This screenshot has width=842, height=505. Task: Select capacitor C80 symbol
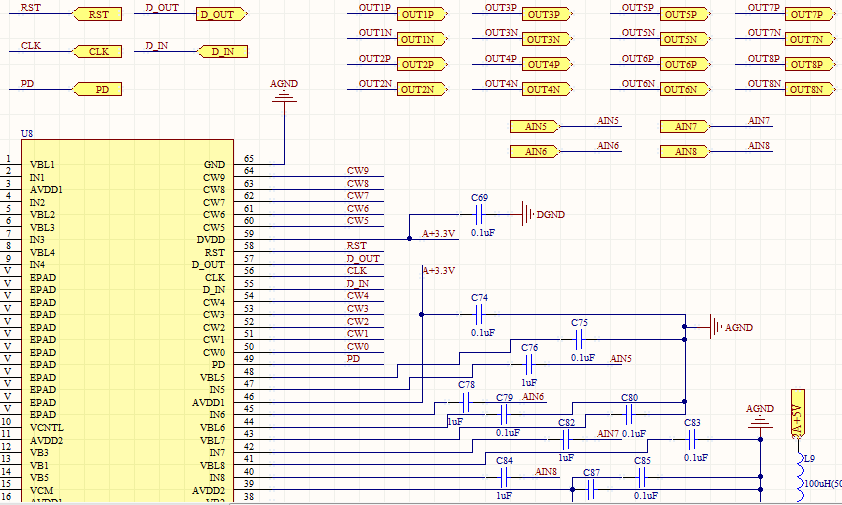click(629, 414)
